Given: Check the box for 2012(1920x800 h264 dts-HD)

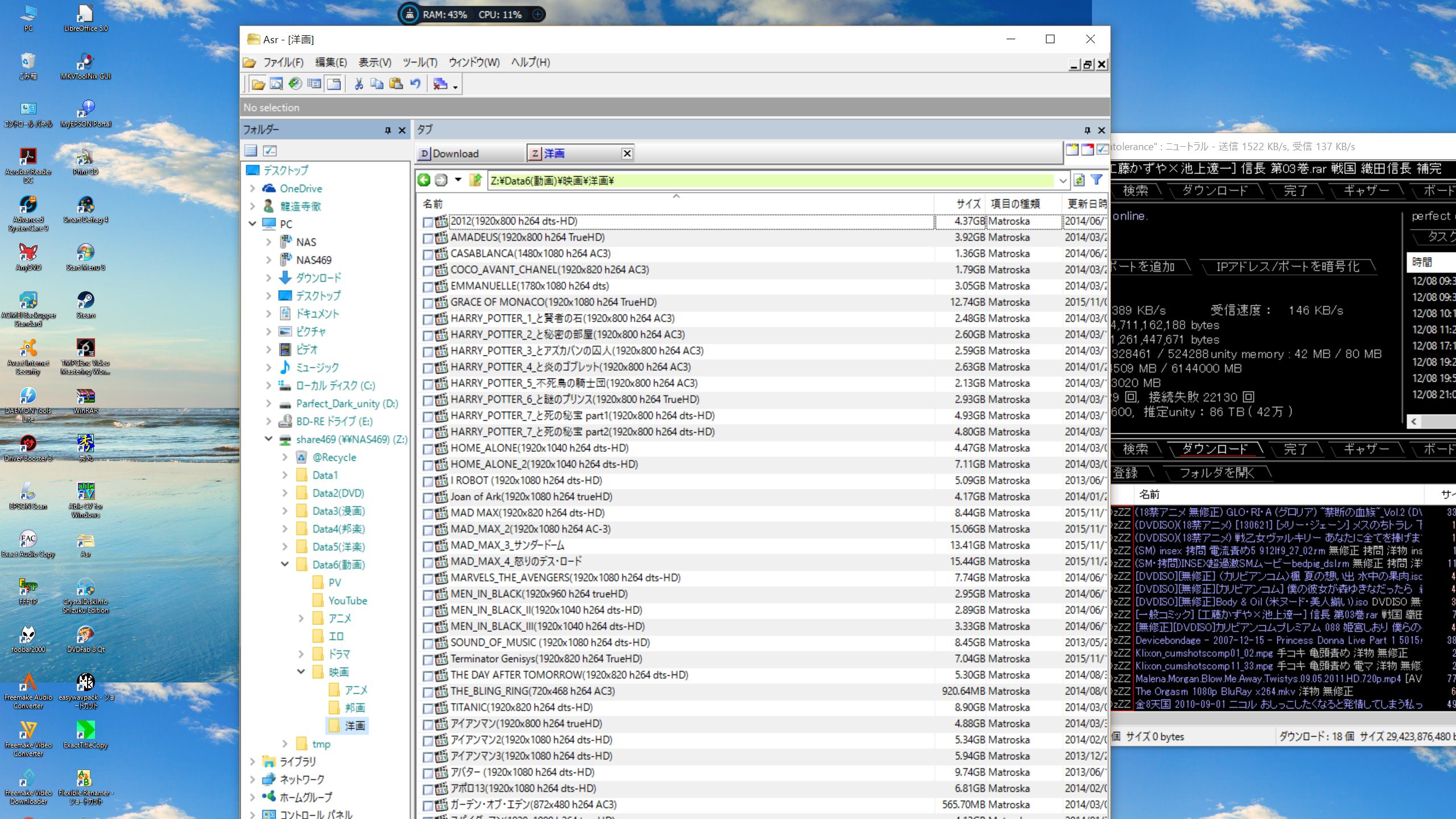Looking at the screenshot, I should tap(428, 222).
